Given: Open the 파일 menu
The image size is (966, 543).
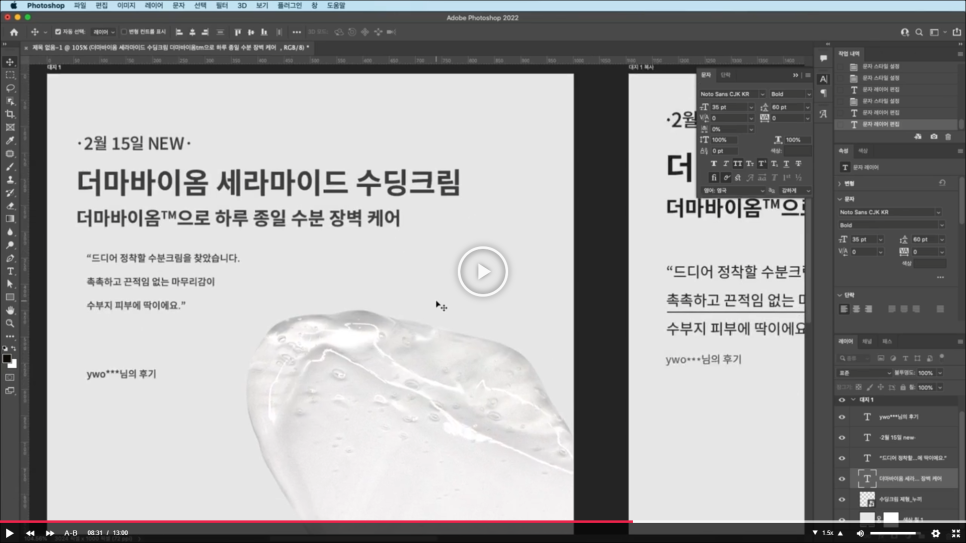Looking at the screenshot, I should (80, 6).
